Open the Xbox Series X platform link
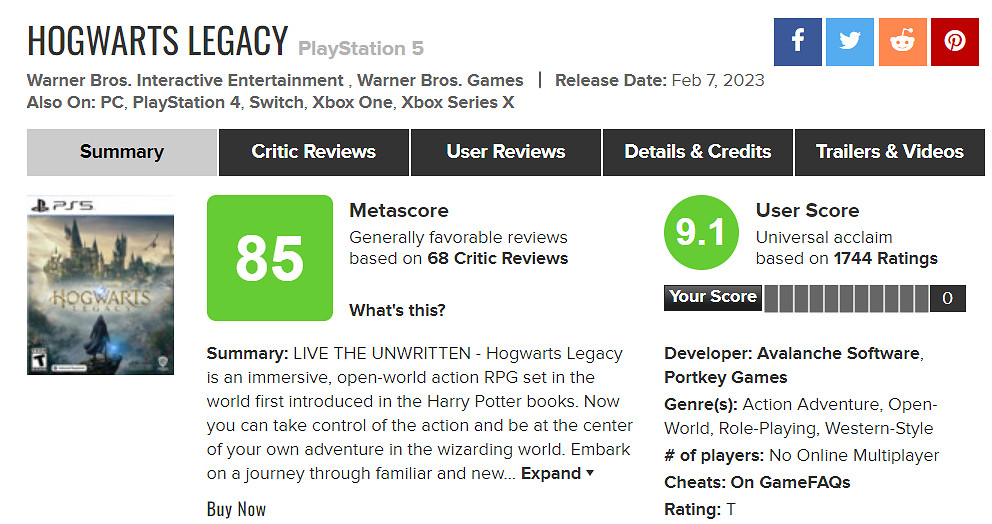992x524 pixels. pyautogui.click(x=458, y=102)
